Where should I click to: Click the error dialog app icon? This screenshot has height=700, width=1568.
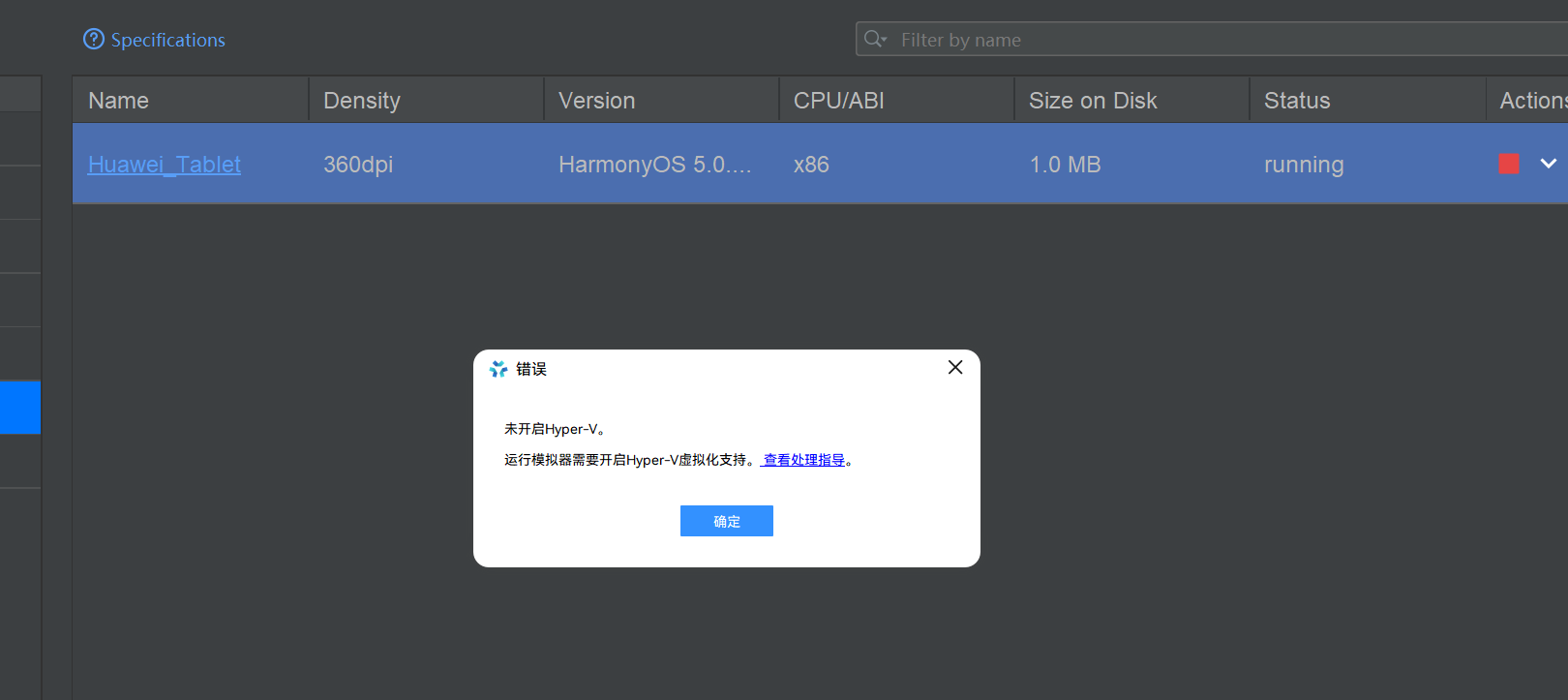[498, 369]
